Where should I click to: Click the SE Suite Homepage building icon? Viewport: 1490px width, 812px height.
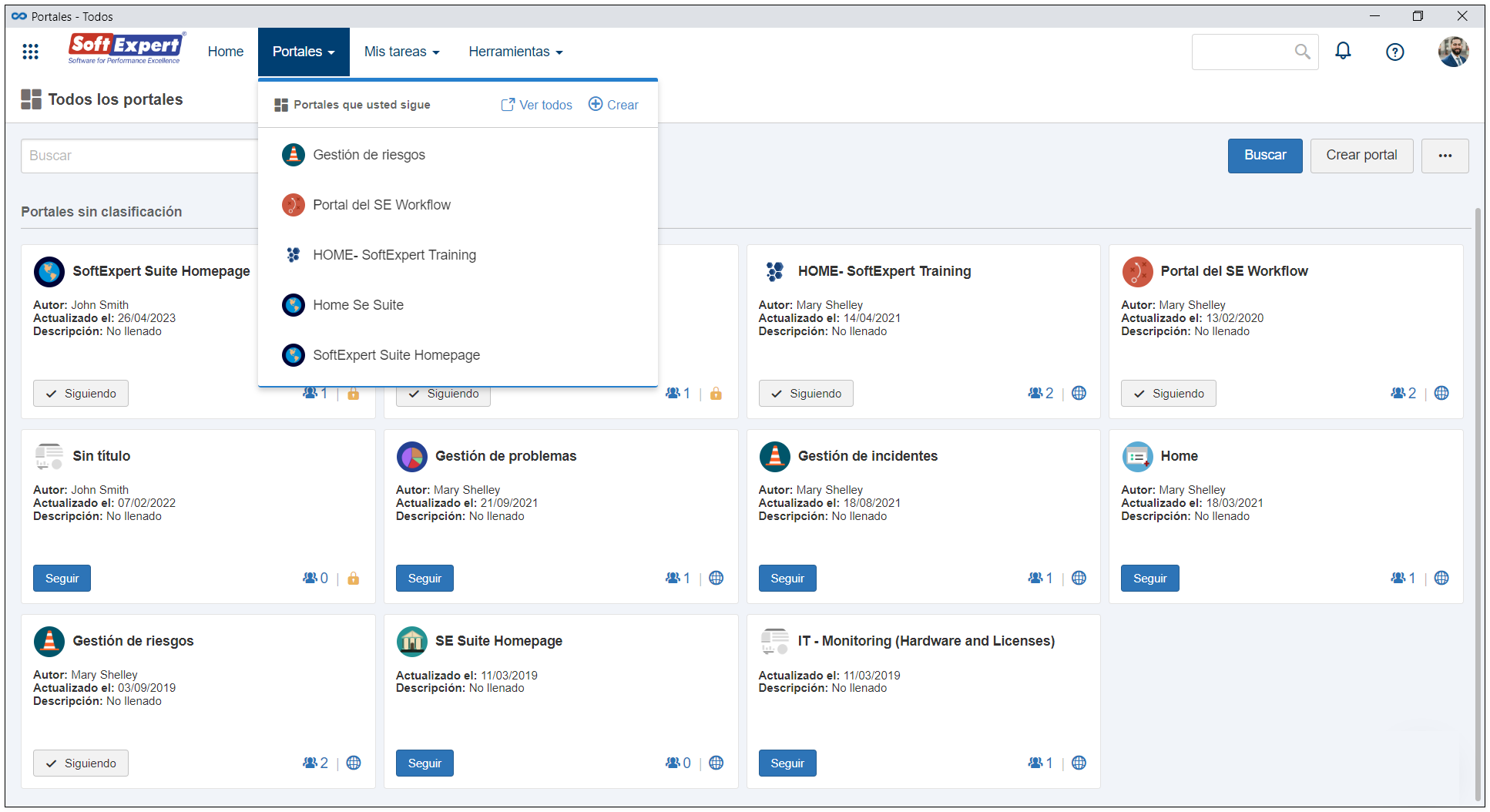(x=412, y=641)
